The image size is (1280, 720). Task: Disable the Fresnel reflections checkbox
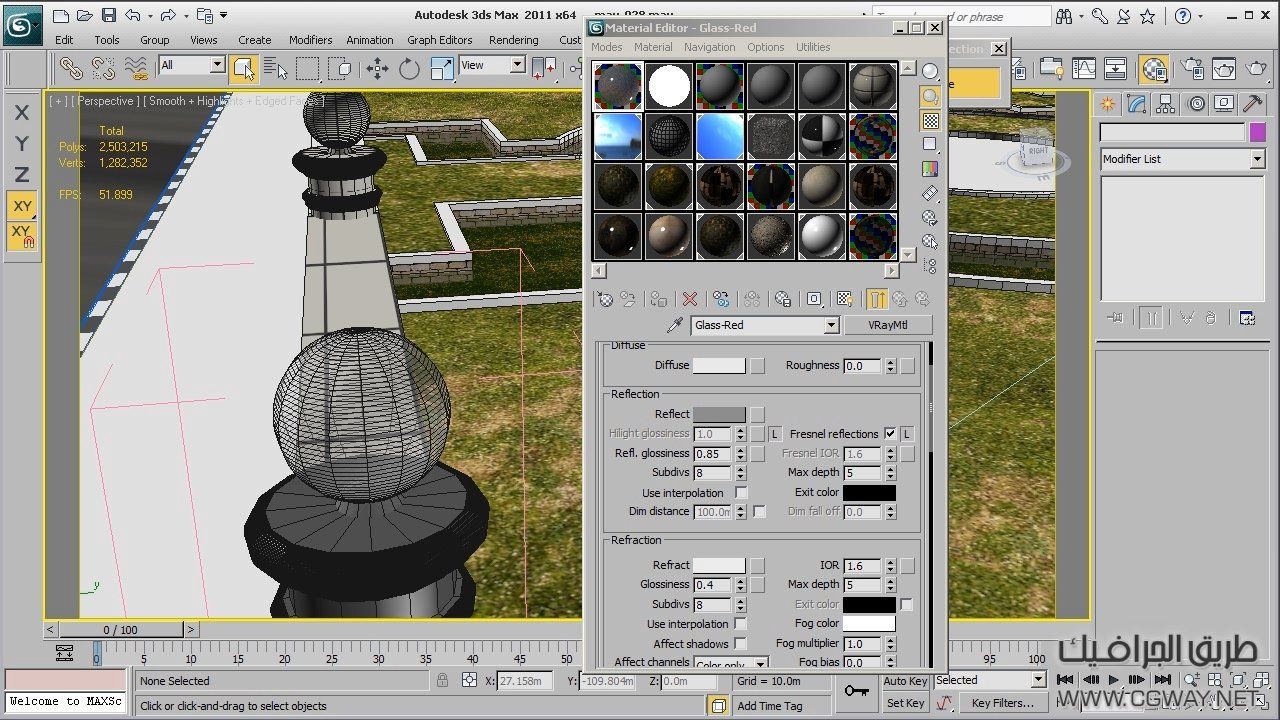pos(890,434)
